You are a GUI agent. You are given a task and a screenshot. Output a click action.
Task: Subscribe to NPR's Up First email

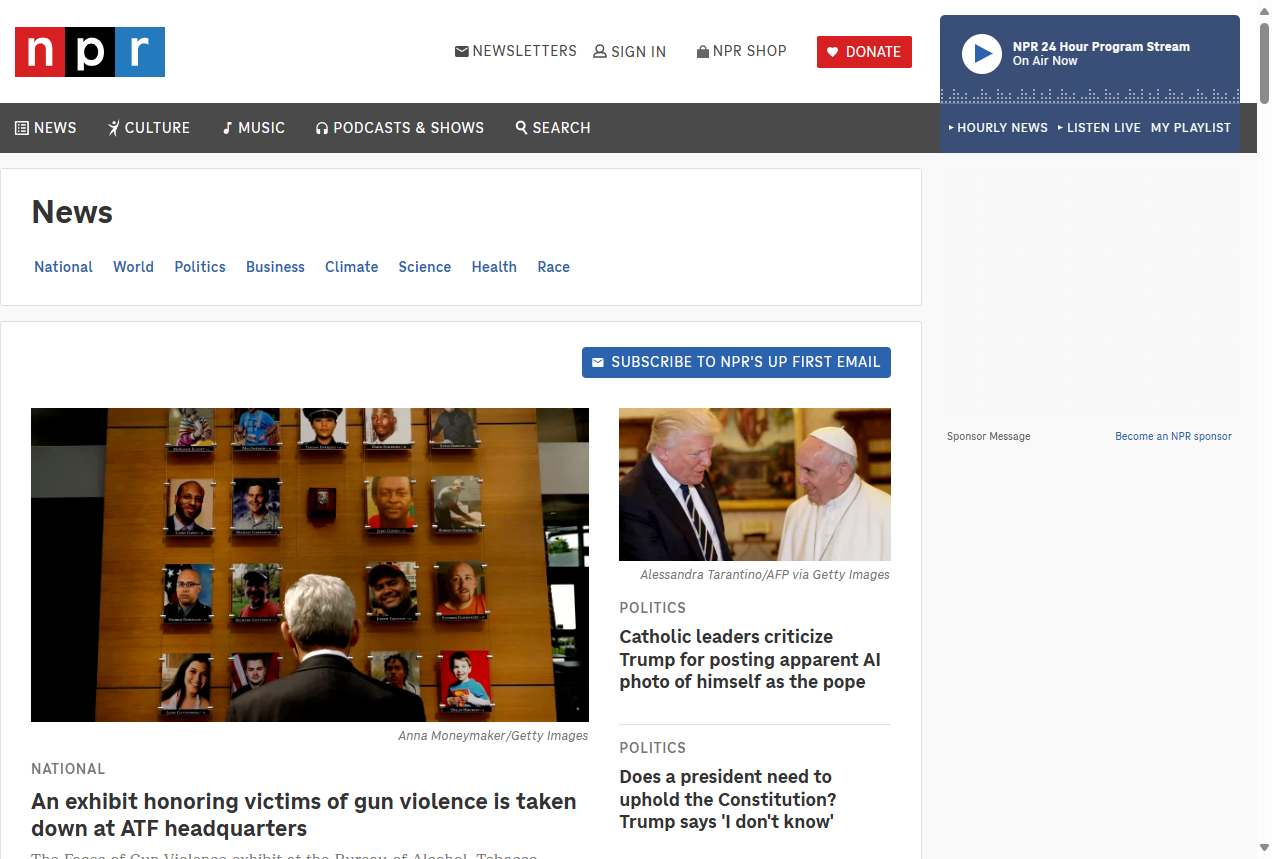pyautogui.click(x=736, y=362)
